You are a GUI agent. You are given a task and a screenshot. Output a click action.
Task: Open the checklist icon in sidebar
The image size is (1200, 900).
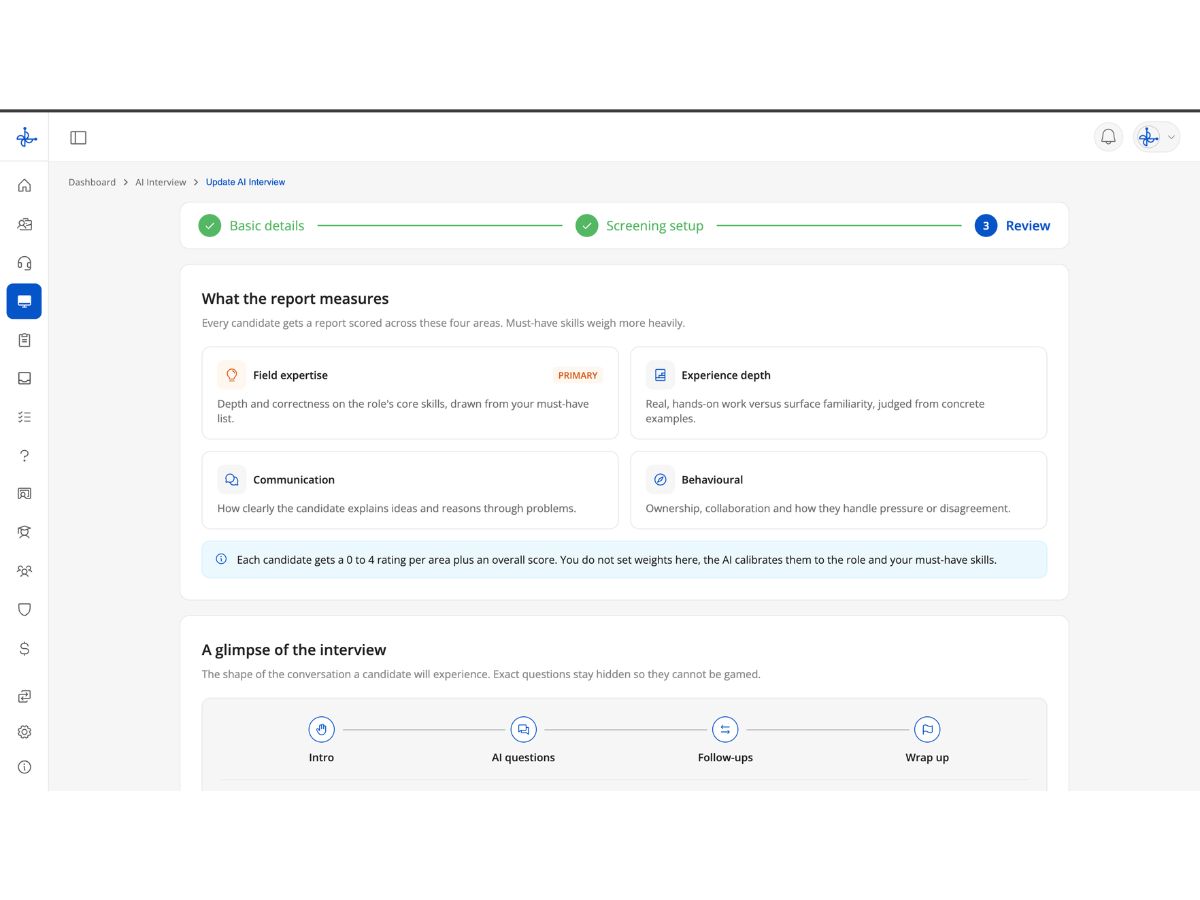pyautogui.click(x=24, y=417)
